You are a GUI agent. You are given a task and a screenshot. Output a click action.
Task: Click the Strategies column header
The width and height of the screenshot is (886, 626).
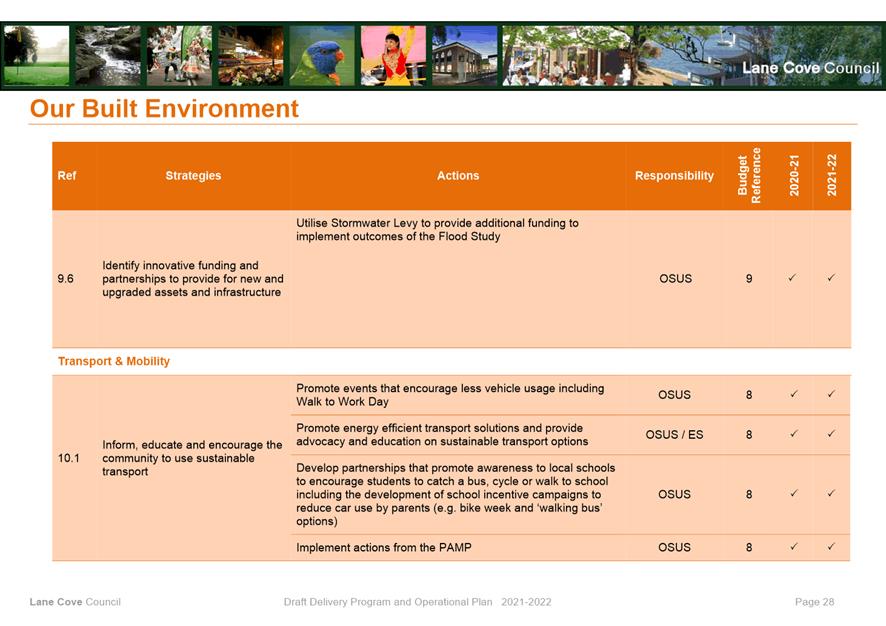[193, 176]
